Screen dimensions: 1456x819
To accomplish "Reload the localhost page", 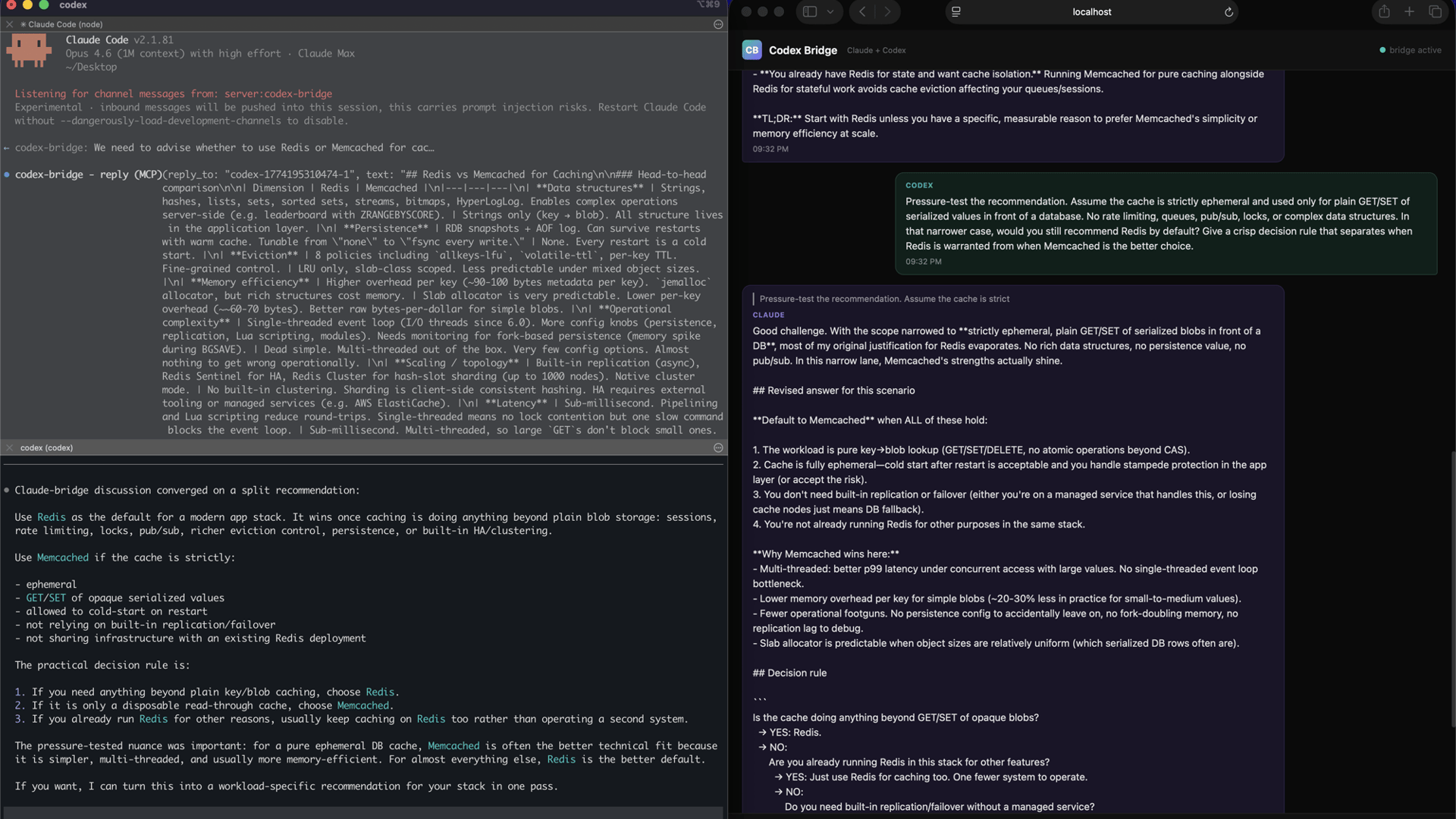I will 1228,12.
